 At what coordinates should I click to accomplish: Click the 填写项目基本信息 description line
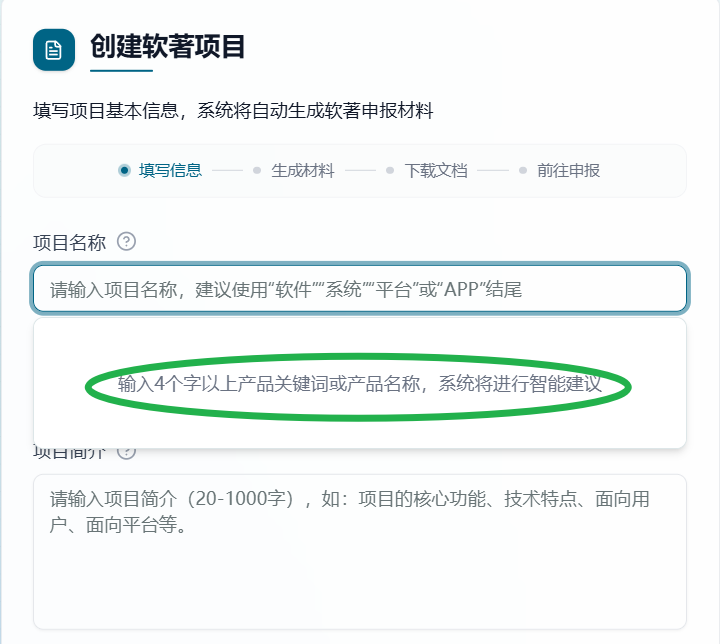pyautogui.click(x=233, y=111)
